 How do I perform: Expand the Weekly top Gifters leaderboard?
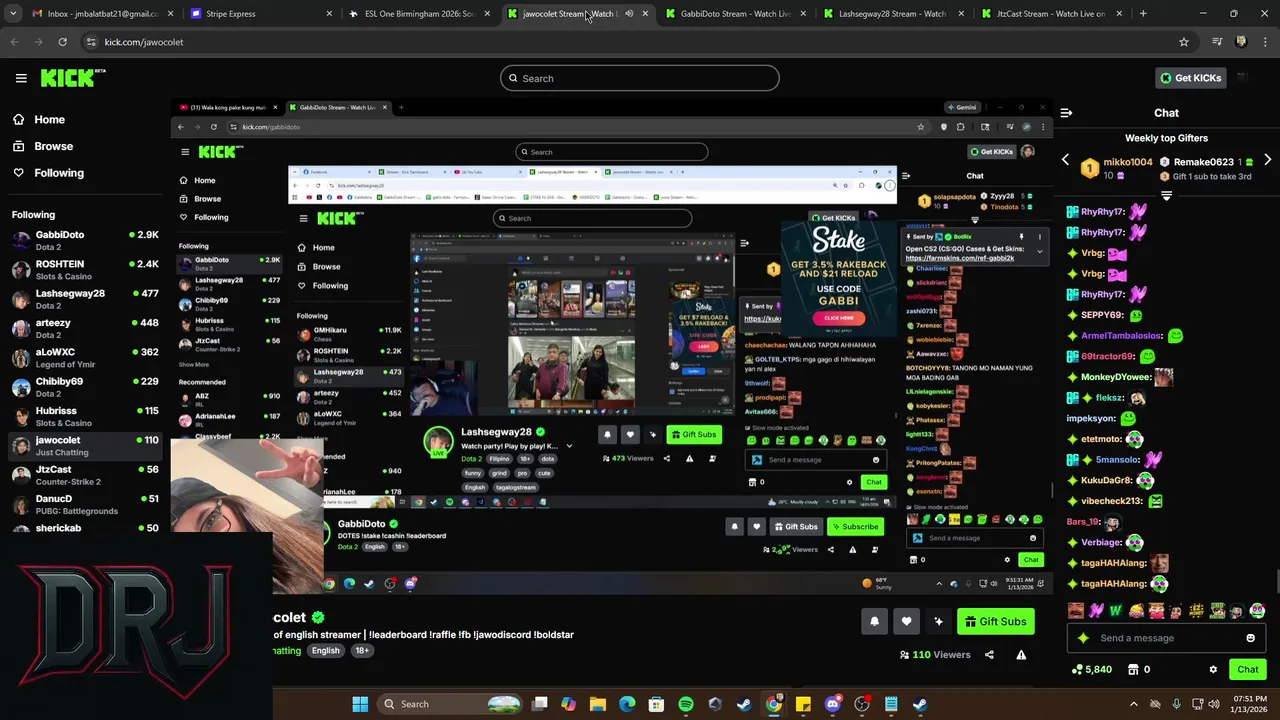pyautogui.click(x=1166, y=196)
